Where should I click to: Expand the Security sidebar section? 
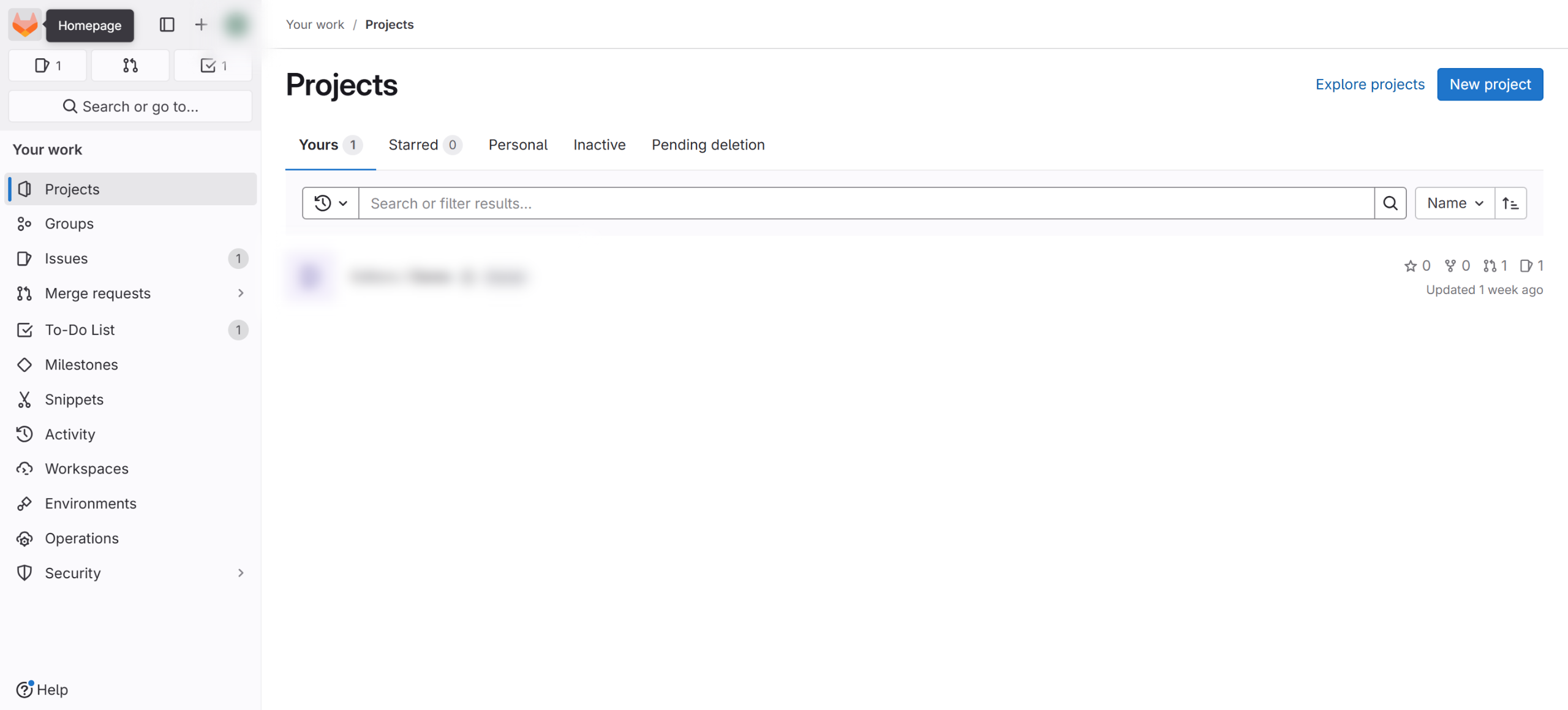tap(241, 573)
